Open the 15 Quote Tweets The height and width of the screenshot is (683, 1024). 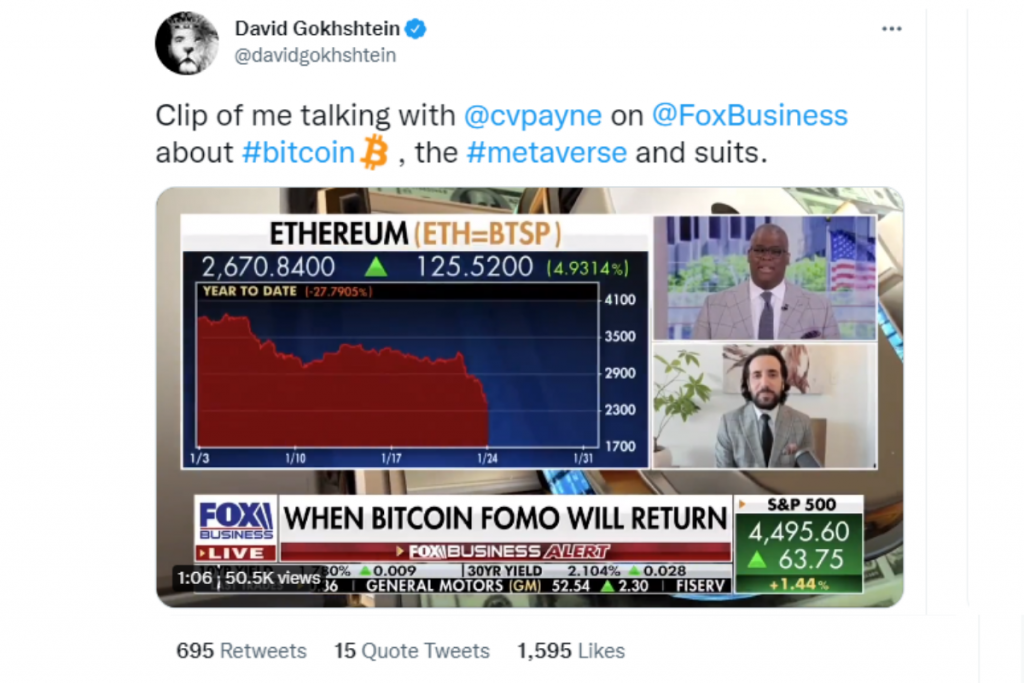[x=412, y=650]
